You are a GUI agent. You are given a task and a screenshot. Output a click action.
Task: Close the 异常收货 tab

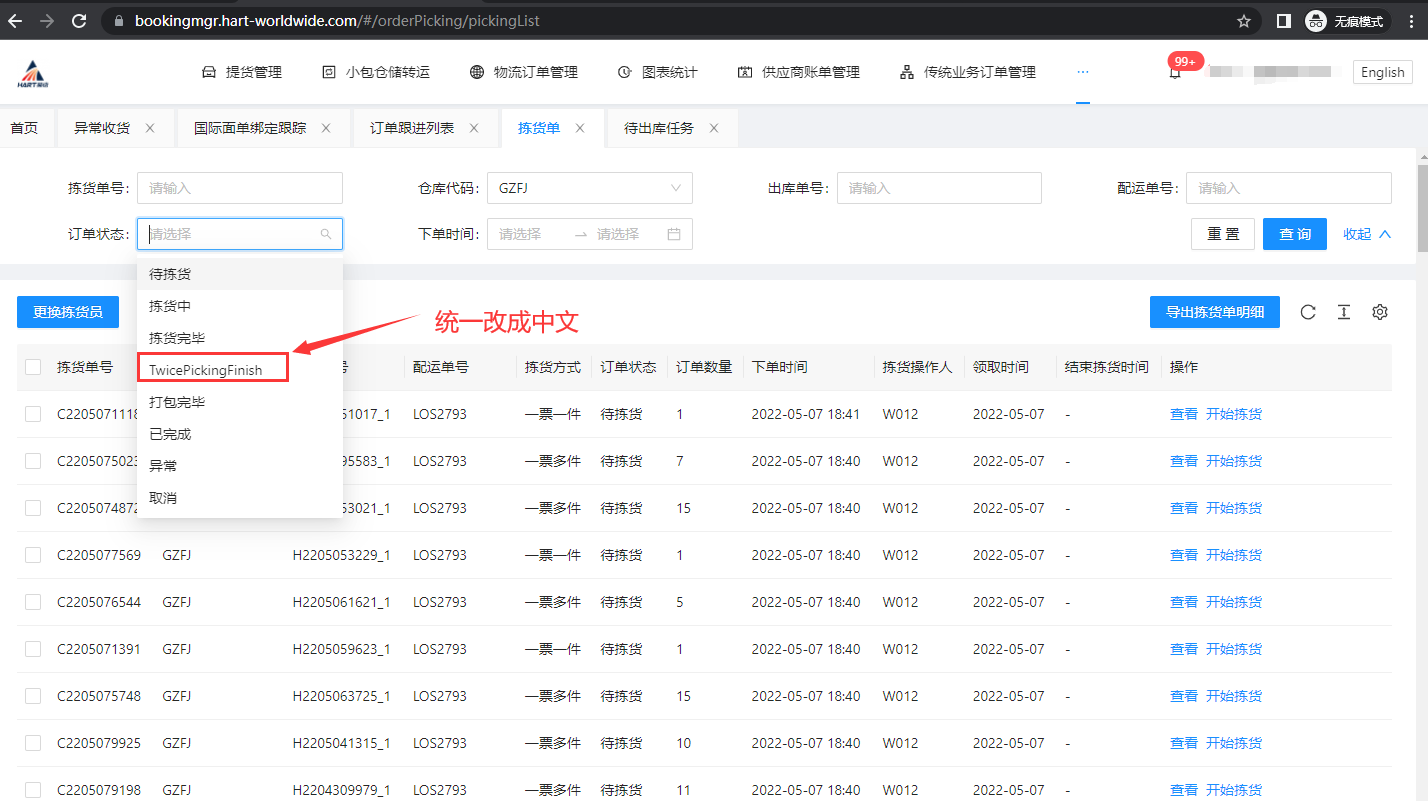pyautogui.click(x=150, y=128)
